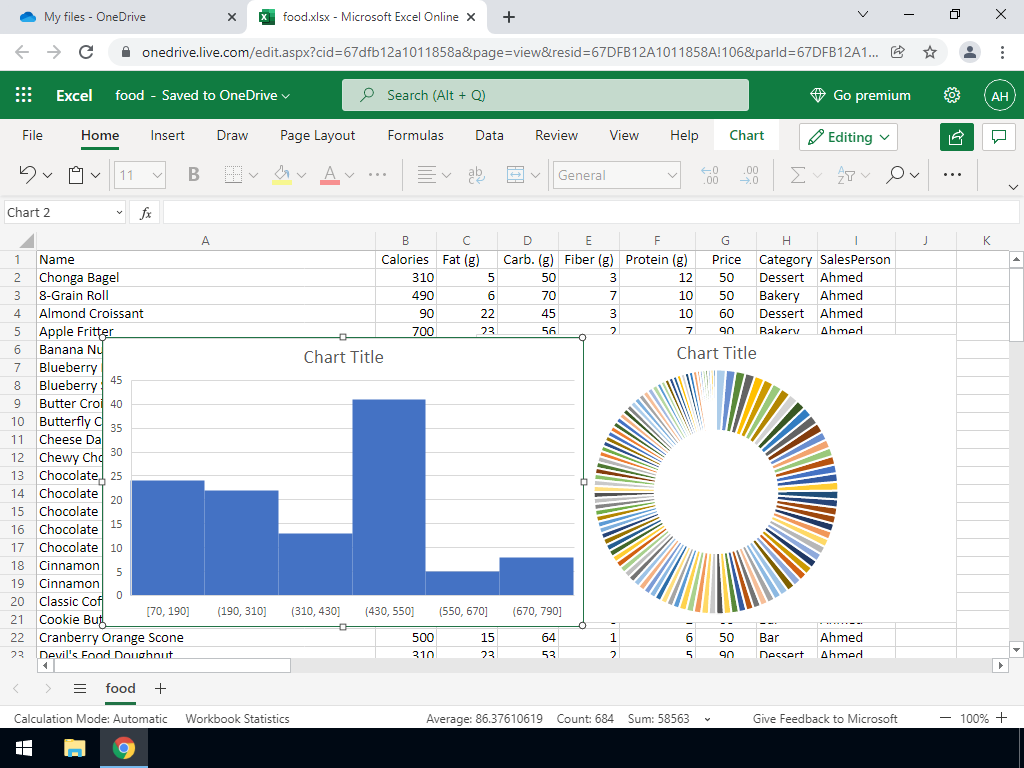Screen dimensions: 1024x768
Task: Click the formula bar input field
Action: click(590, 213)
